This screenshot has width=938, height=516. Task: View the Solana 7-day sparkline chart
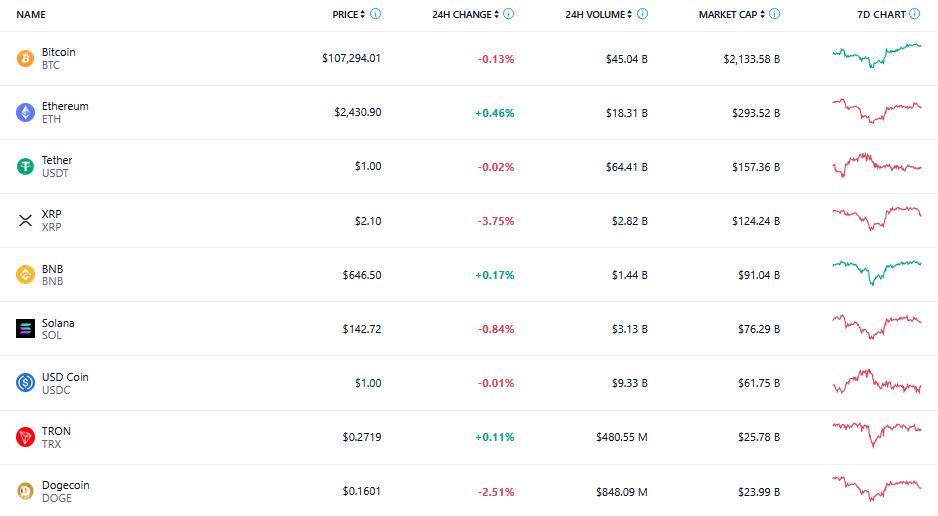coord(876,326)
